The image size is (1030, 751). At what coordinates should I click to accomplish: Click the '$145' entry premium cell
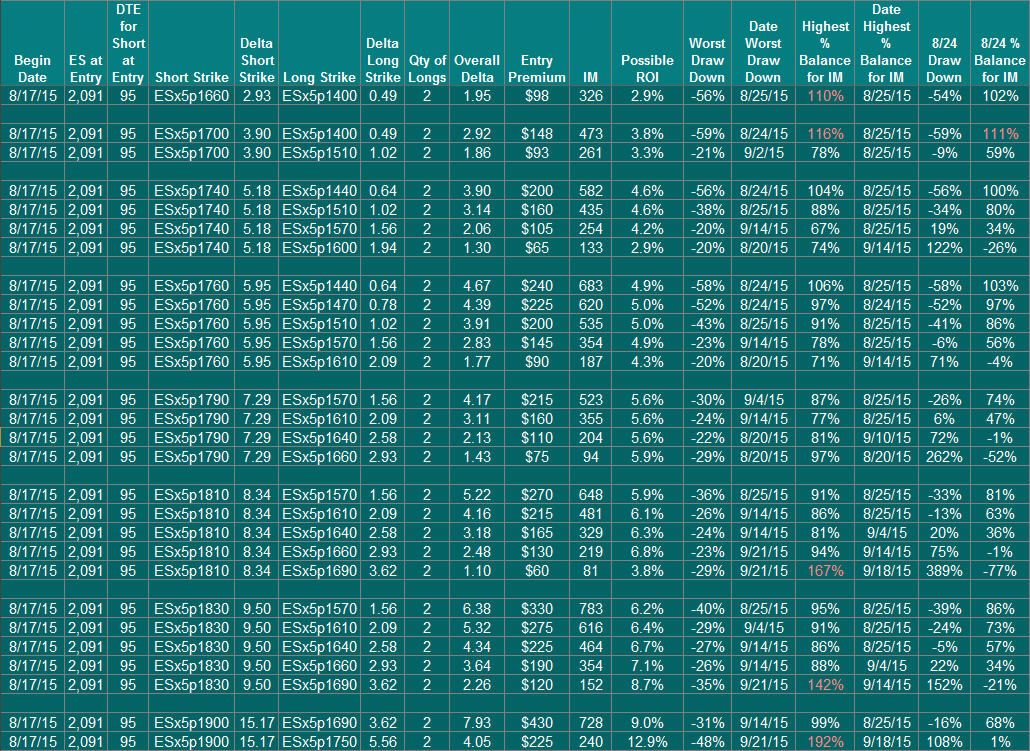pos(537,343)
